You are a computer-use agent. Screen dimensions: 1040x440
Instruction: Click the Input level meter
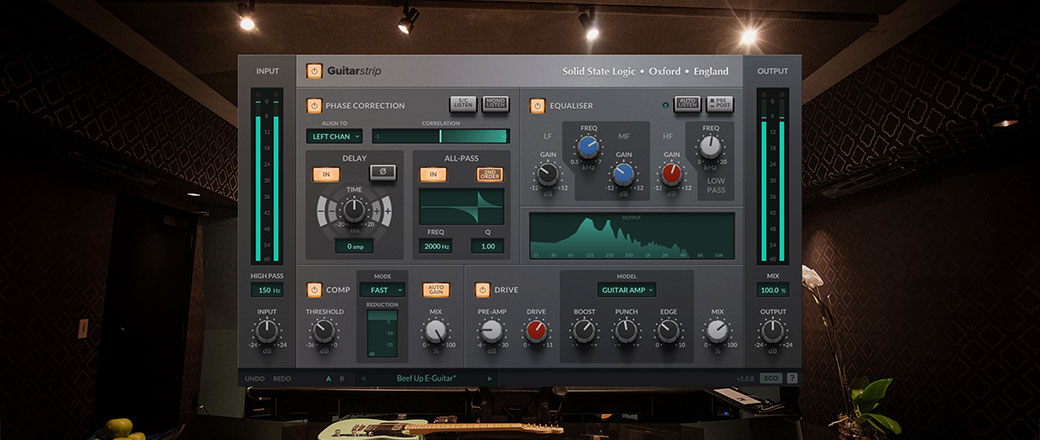point(267,178)
